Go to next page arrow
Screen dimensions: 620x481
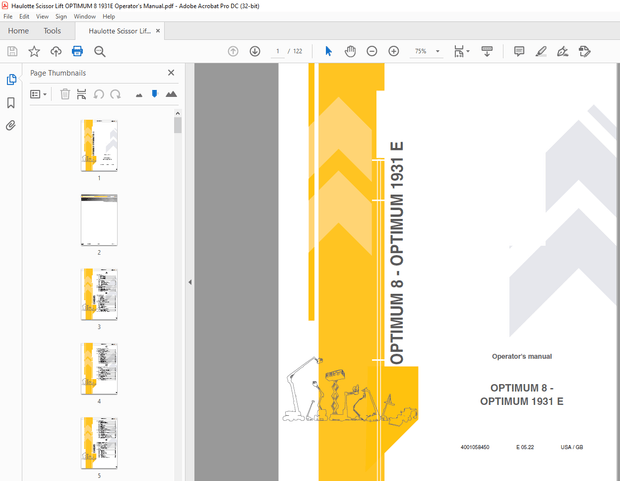click(x=255, y=51)
